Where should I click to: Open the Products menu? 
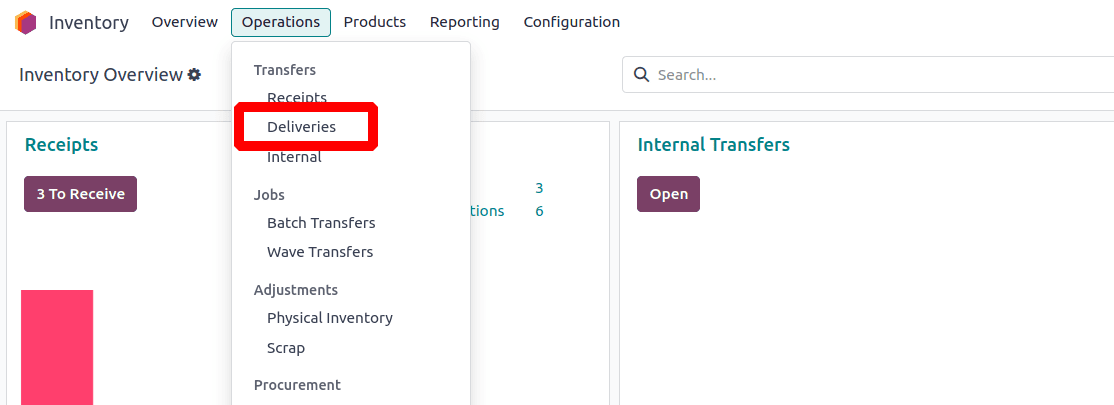pyautogui.click(x=374, y=22)
